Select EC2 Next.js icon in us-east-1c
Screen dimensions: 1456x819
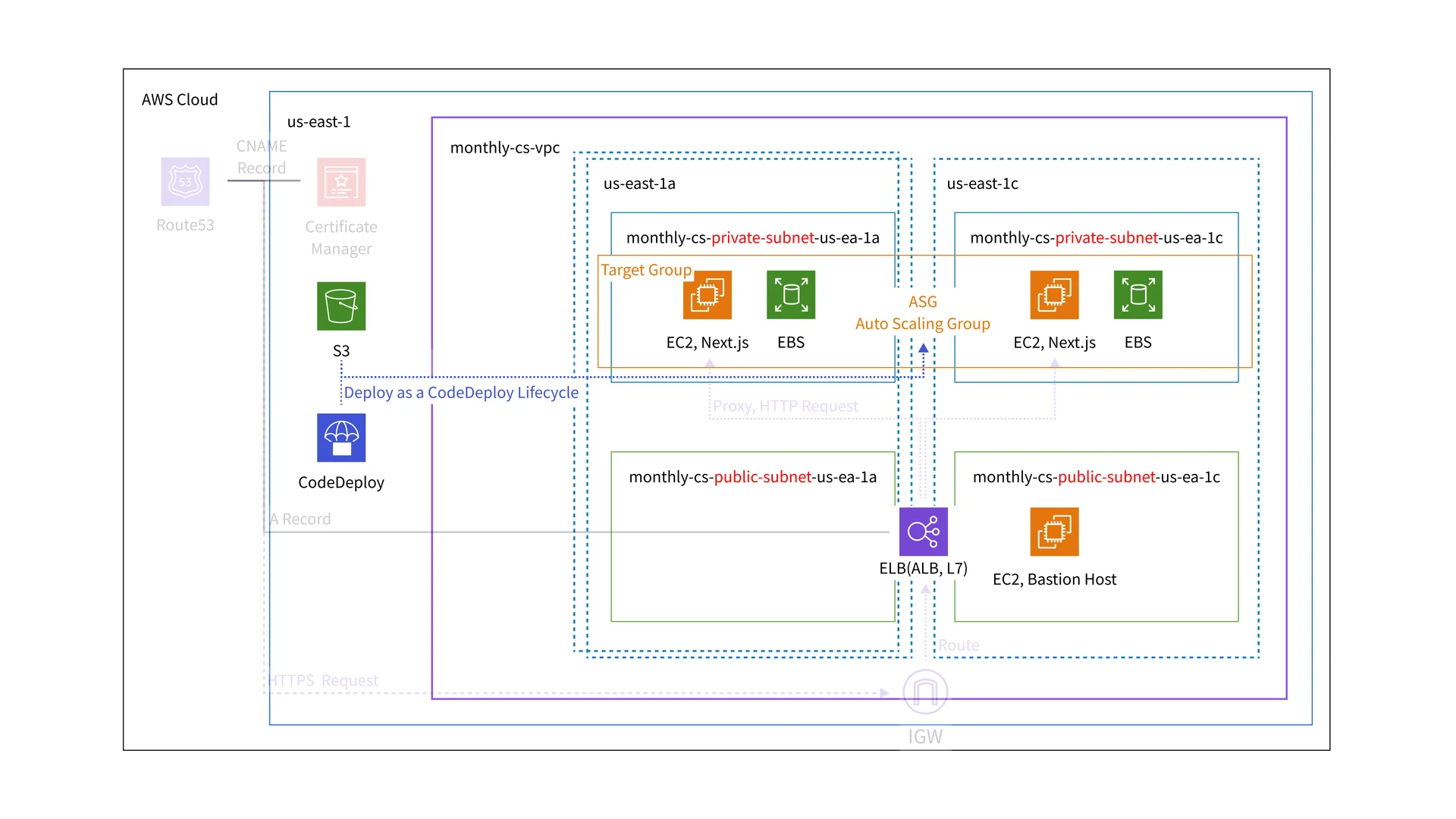point(1054,295)
